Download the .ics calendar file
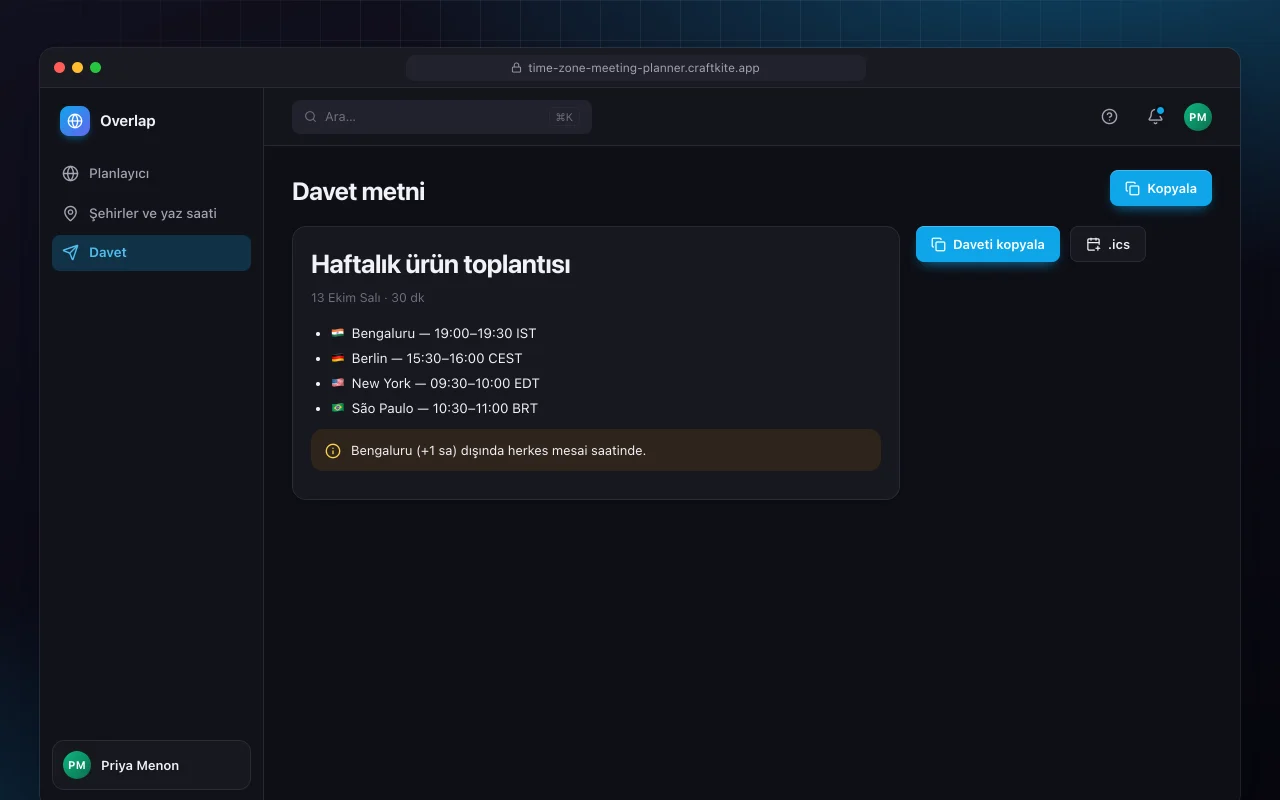Image resolution: width=1280 pixels, height=800 pixels. (1108, 244)
